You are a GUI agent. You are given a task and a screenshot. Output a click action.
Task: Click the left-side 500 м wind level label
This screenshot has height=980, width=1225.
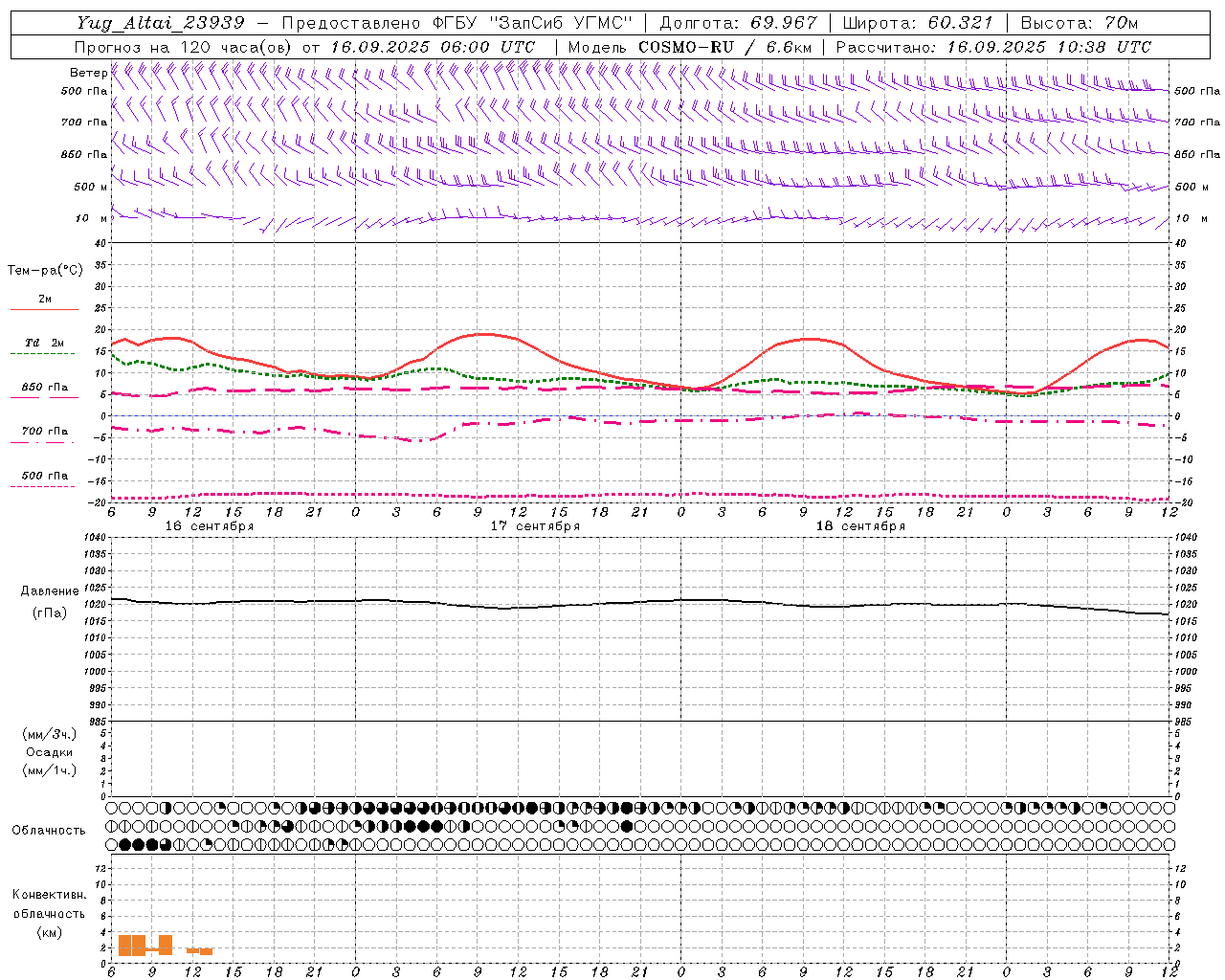91,187
